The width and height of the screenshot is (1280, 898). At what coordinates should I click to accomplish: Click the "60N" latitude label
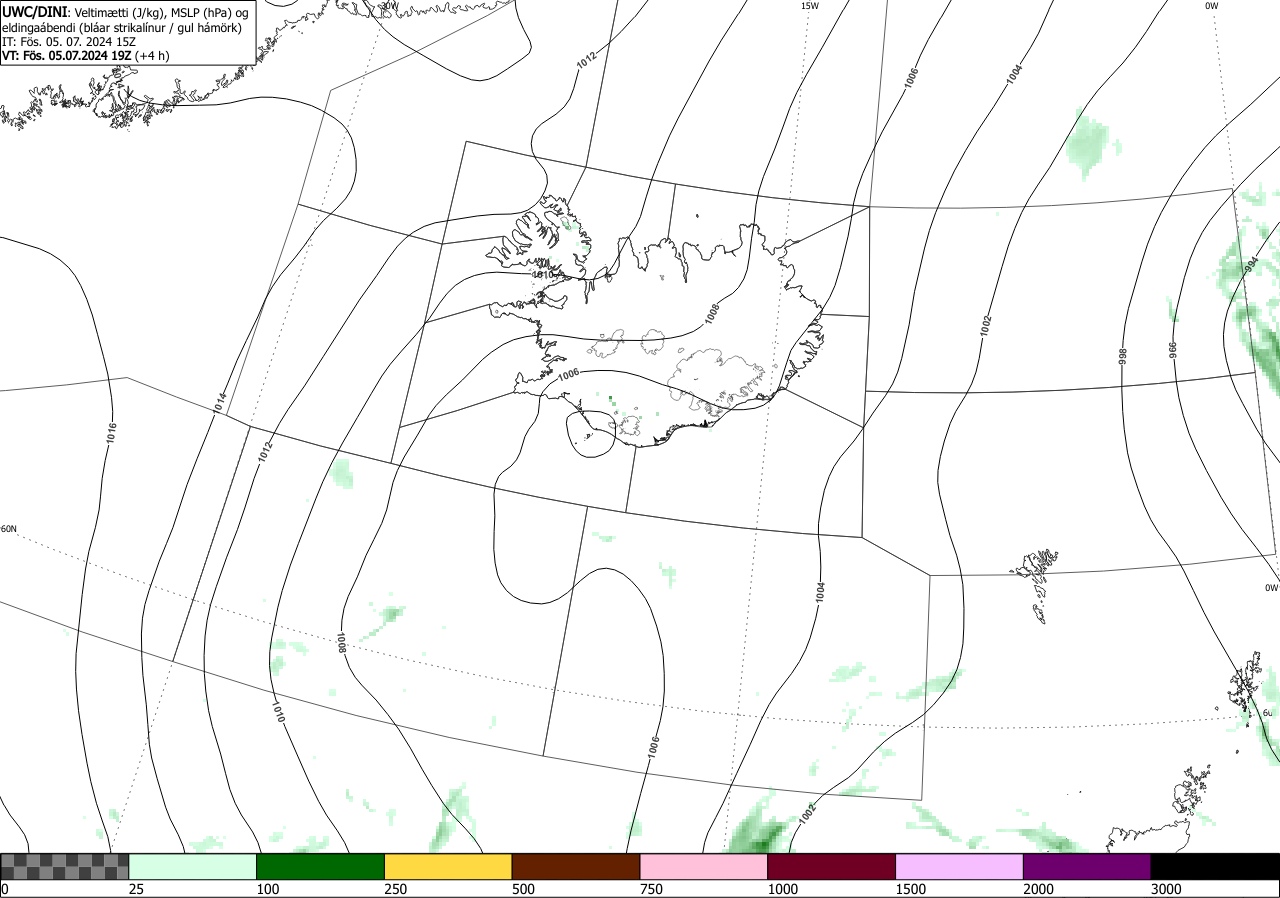click(9, 529)
